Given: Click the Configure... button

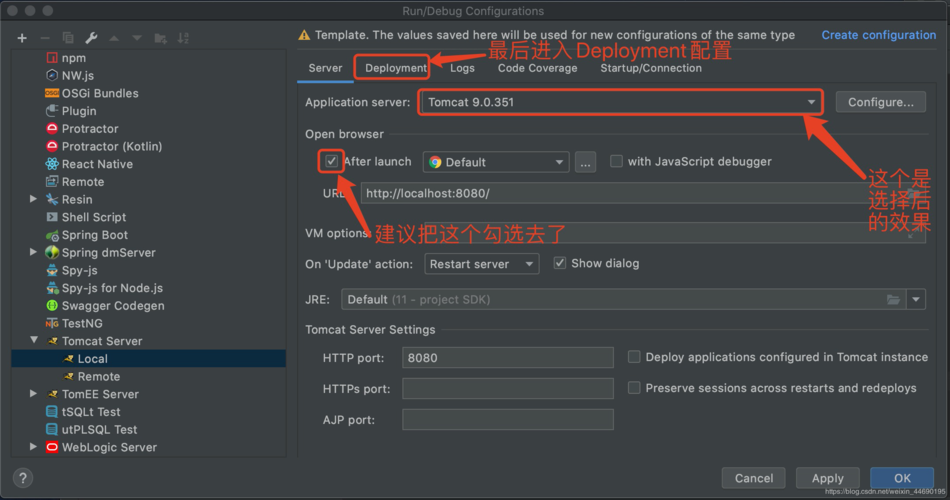Looking at the screenshot, I should point(881,102).
